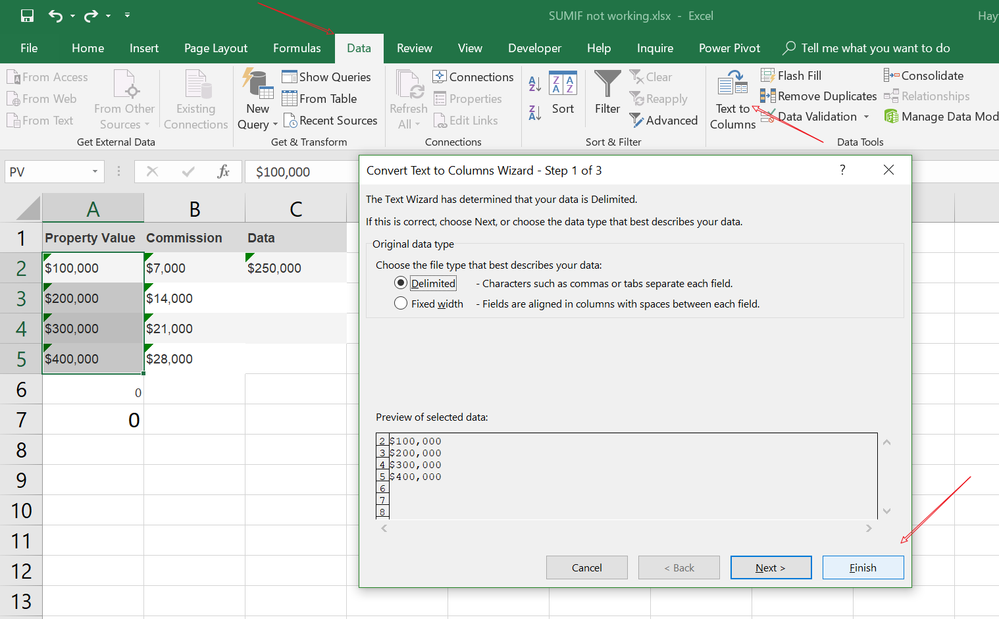This screenshot has width=999, height=619.
Task: Click Sort A to Z icon
Action: click(534, 86)
